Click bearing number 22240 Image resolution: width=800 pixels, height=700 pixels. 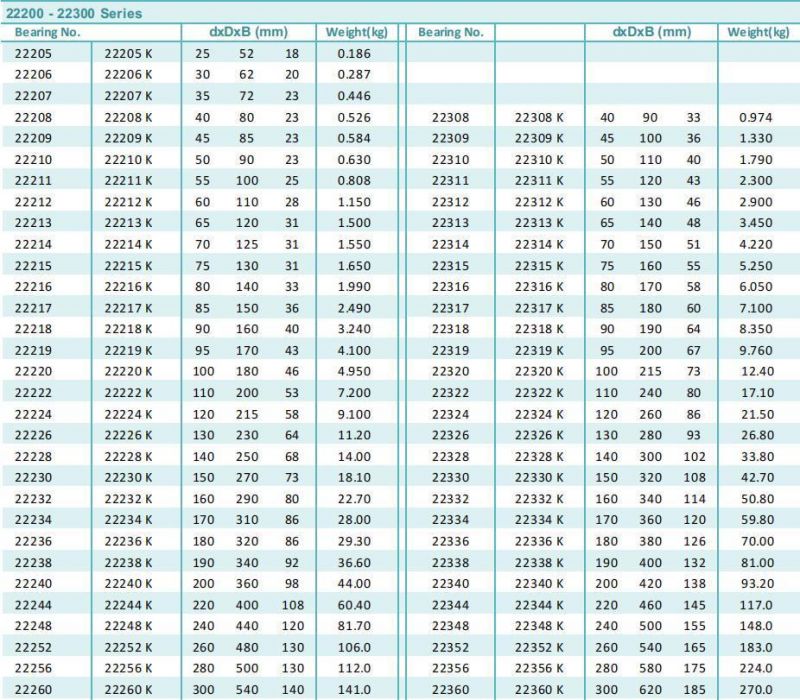tap(33, 584)
